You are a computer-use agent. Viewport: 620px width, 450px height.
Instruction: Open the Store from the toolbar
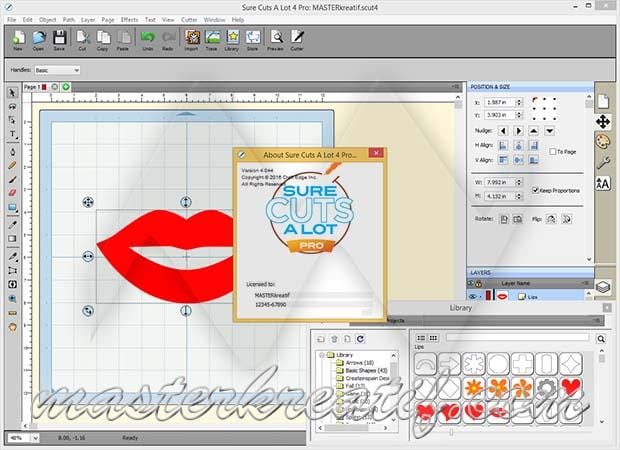(253, 40)
